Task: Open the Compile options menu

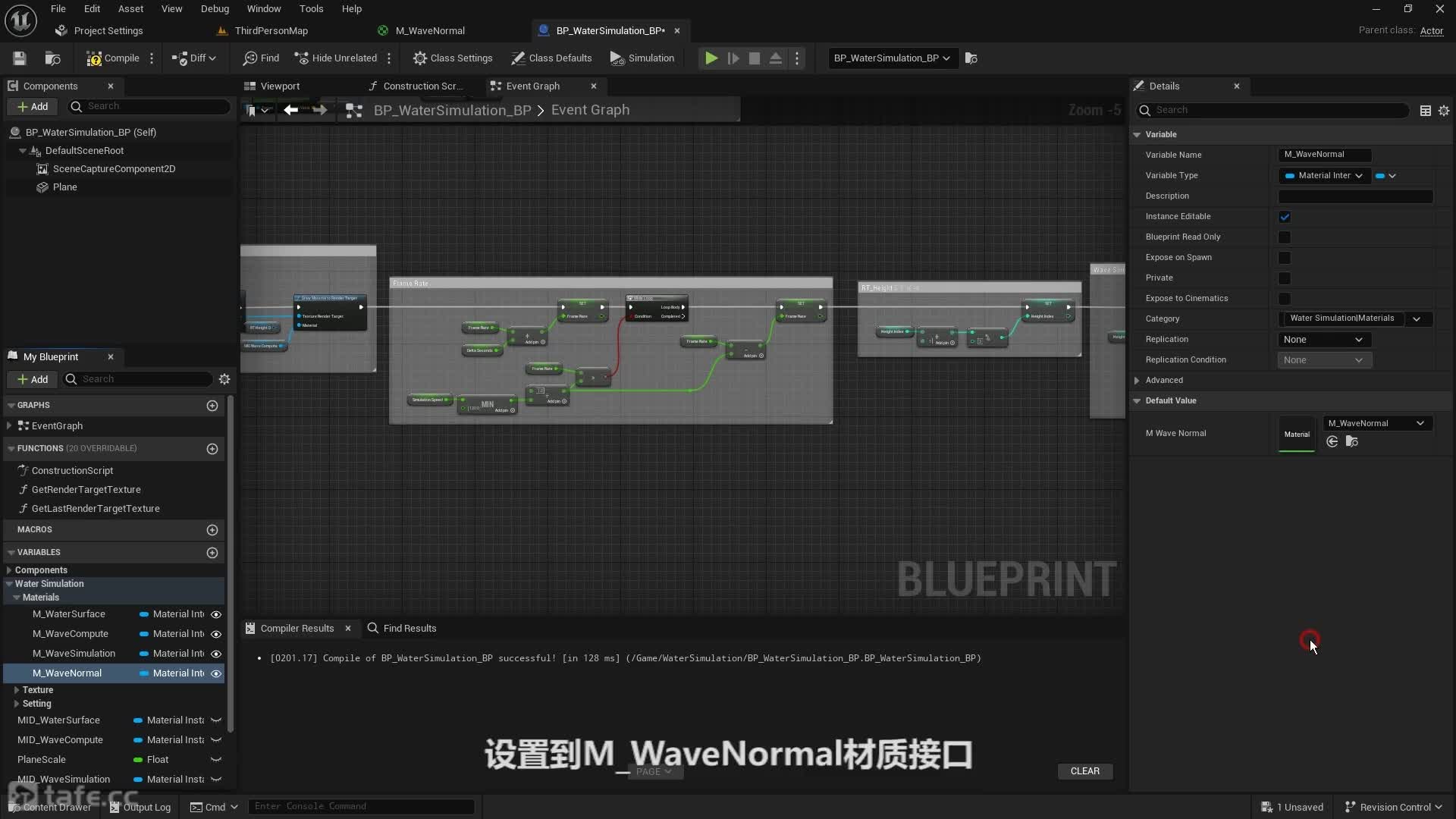Action: 152,58
